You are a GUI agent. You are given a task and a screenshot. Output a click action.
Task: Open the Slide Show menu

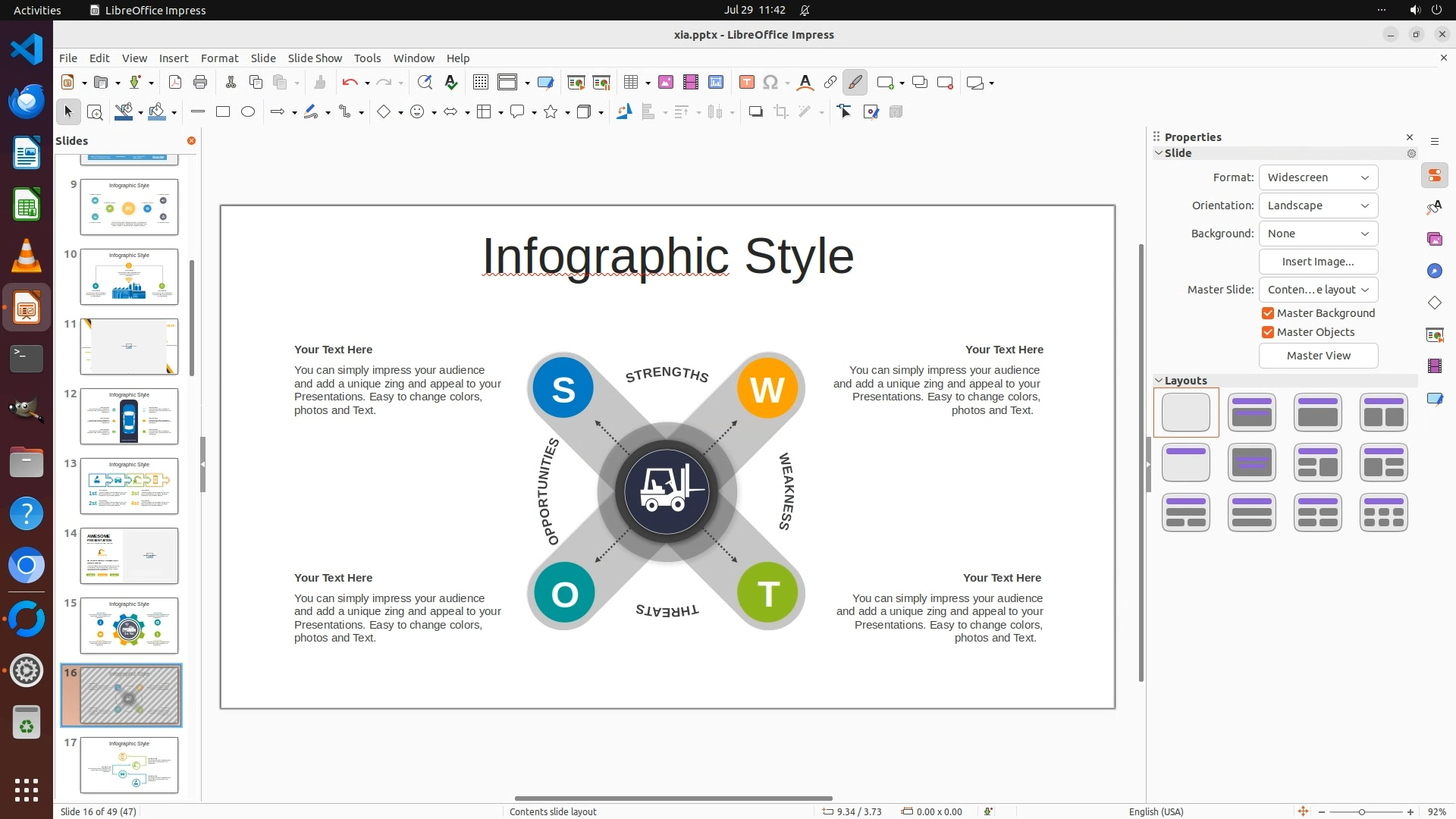coord(315,58)
